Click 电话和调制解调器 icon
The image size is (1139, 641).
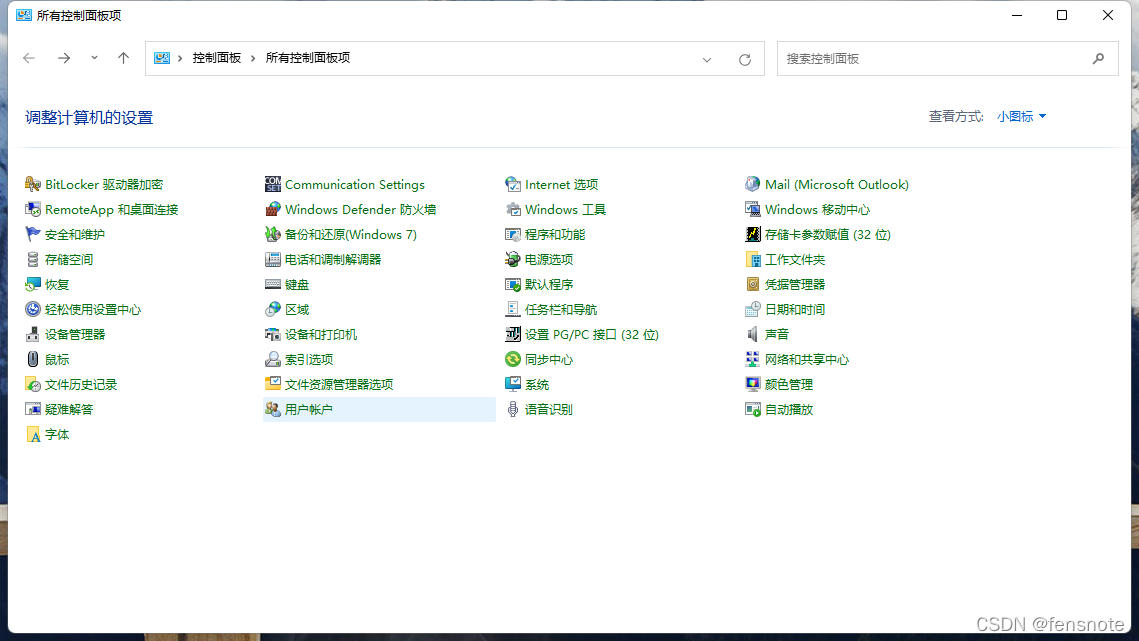272,259
